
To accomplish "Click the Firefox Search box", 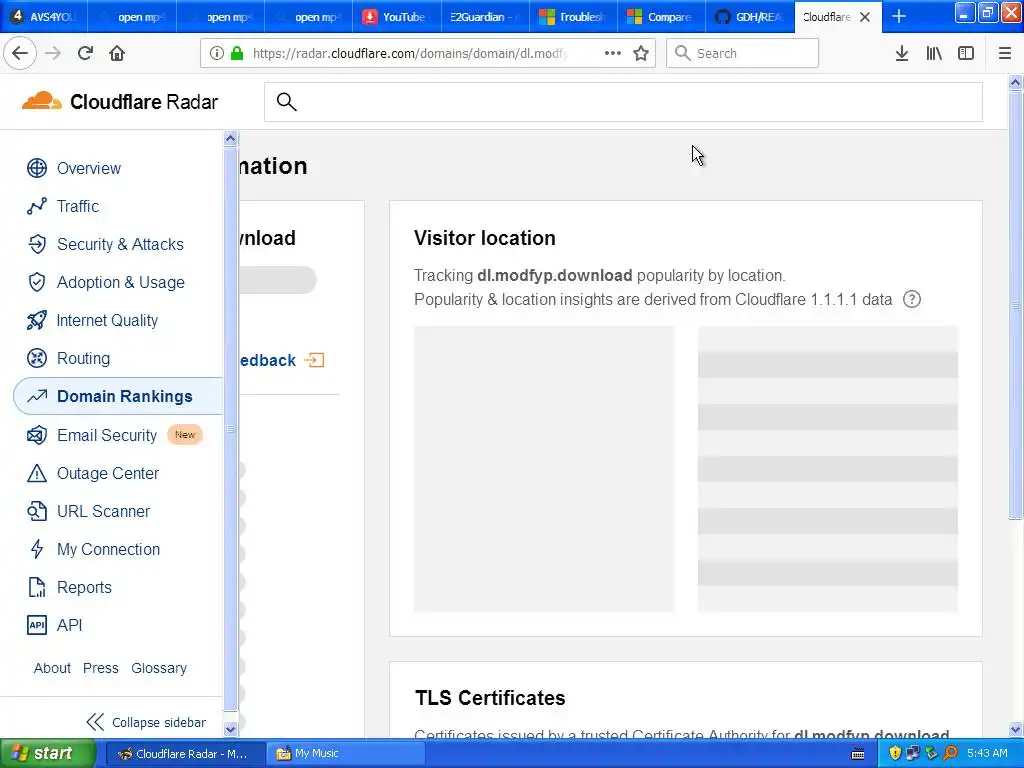I will pos(742,54).
